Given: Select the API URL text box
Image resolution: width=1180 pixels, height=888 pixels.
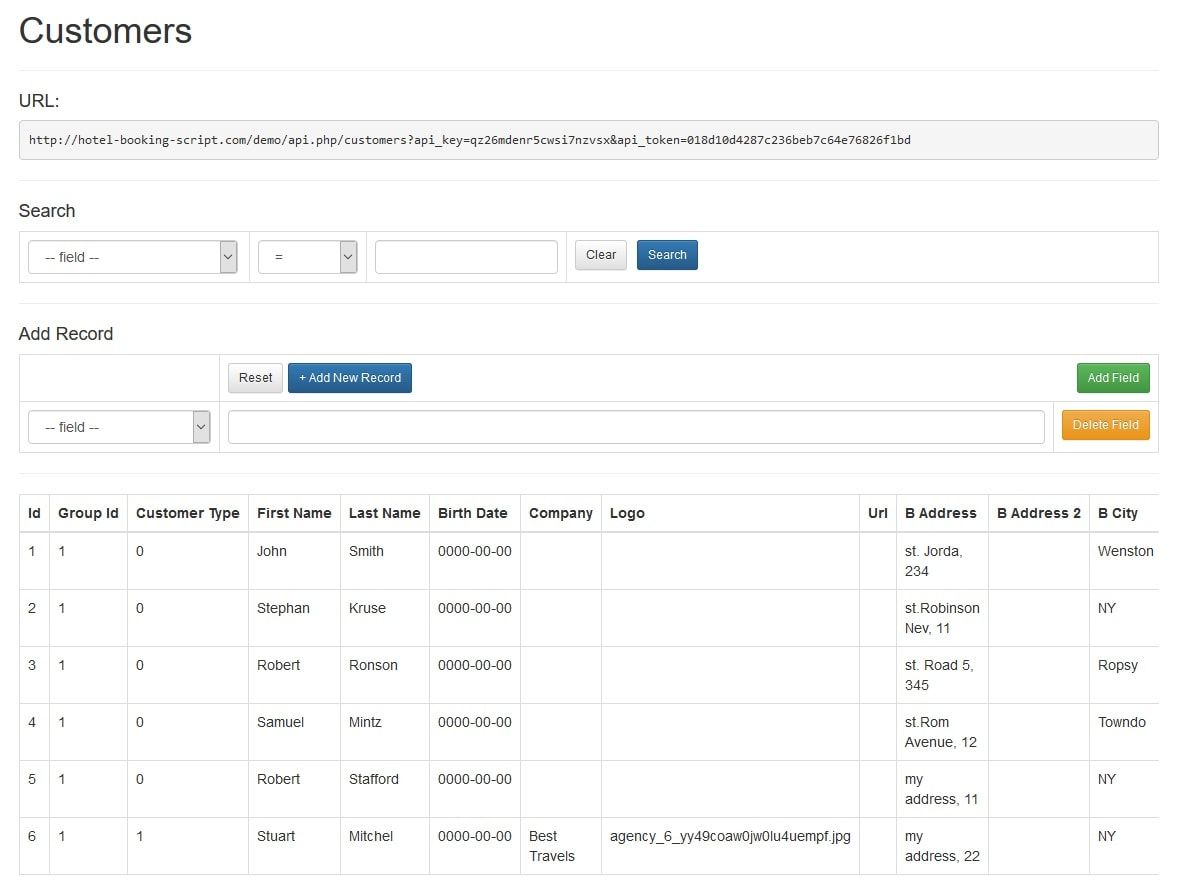Looking at the screenshot, I should tap(588, 140).
